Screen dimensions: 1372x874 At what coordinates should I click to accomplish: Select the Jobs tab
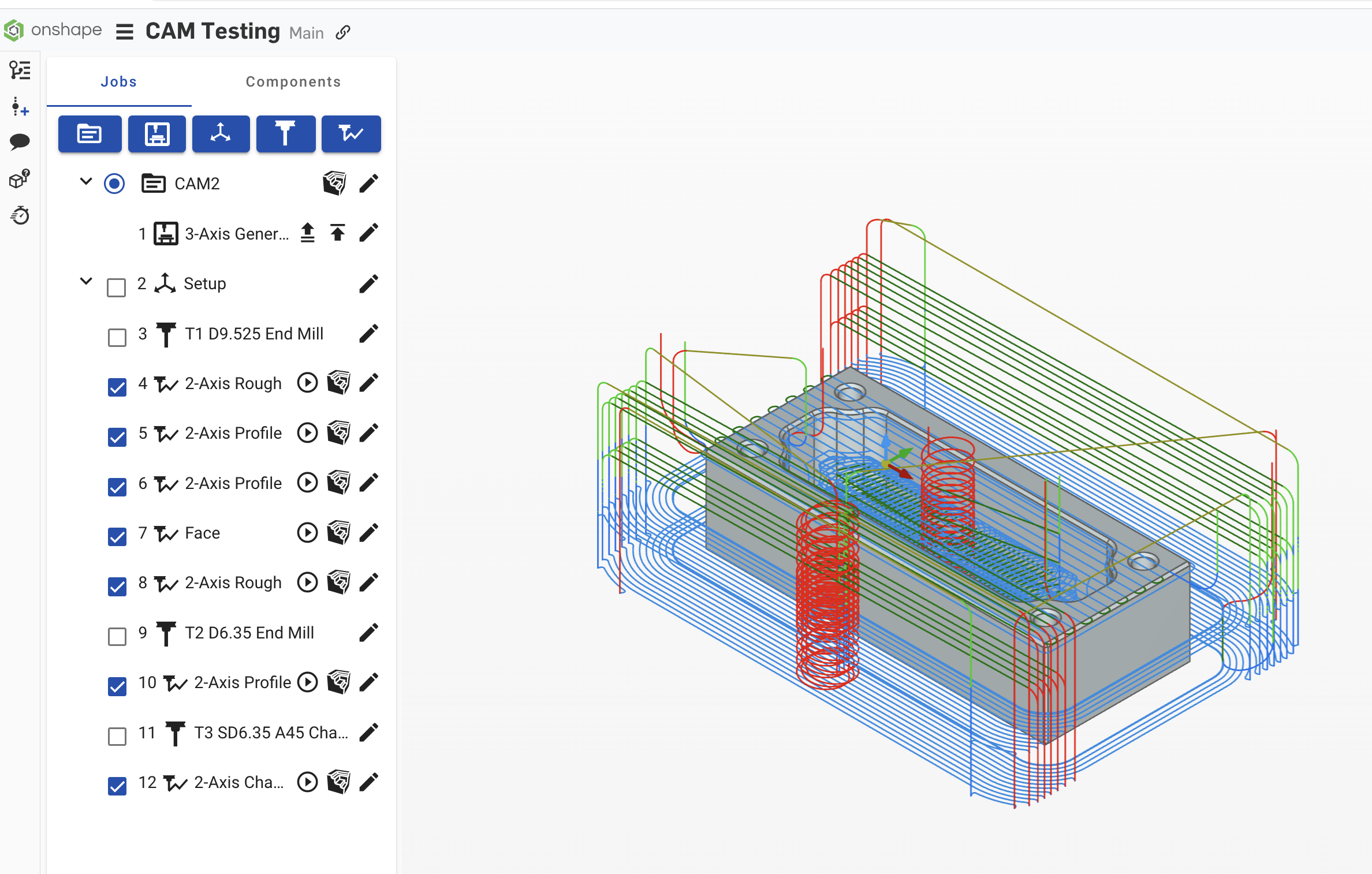pos(118,82)
